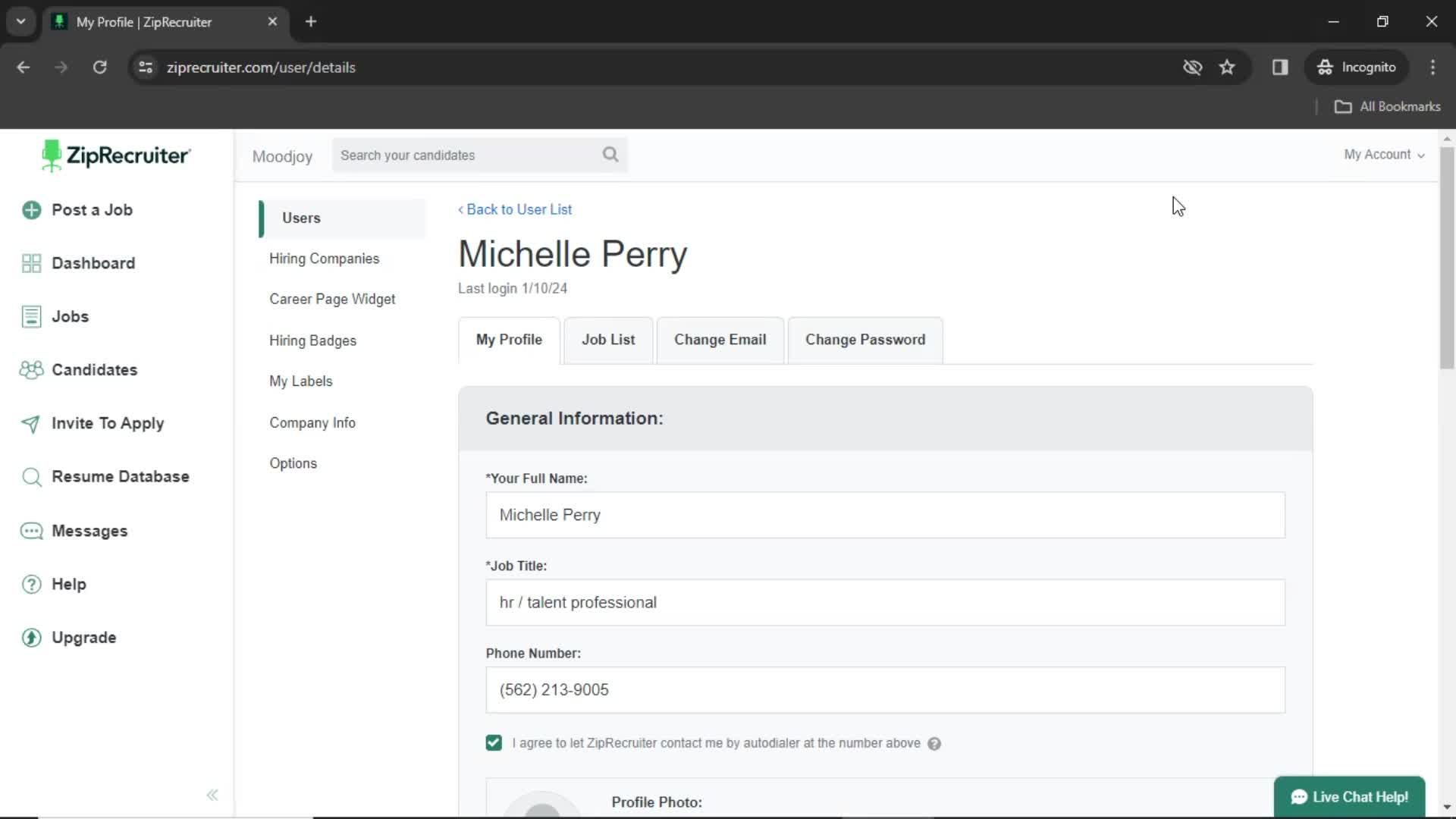
Task: Select the Candidates sidebar icon
Action: pos(31,370)
